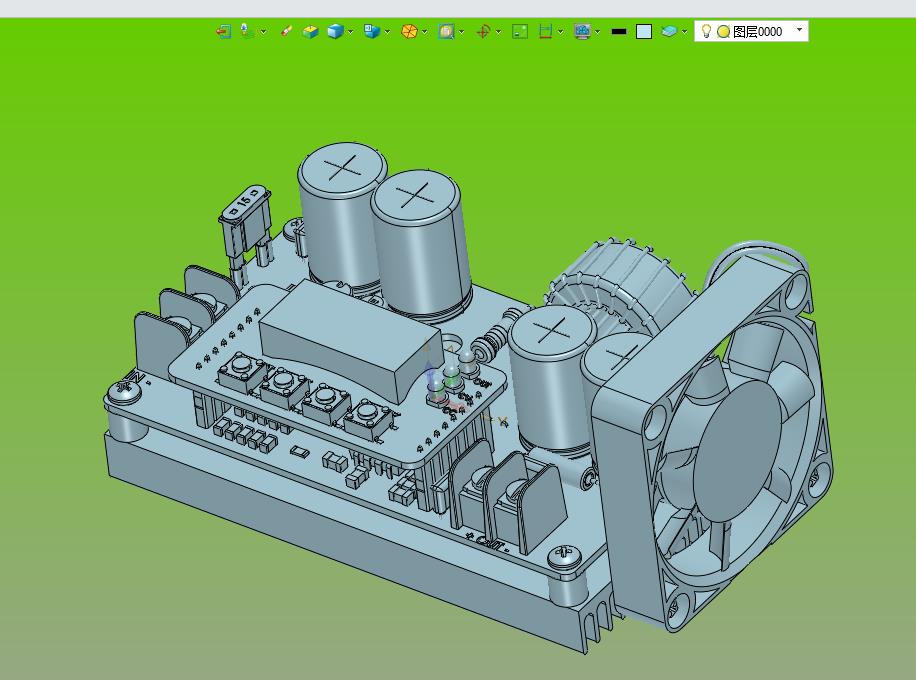
Task: Expand the monitor display dropdown arrow
Action: click(598, 32)
